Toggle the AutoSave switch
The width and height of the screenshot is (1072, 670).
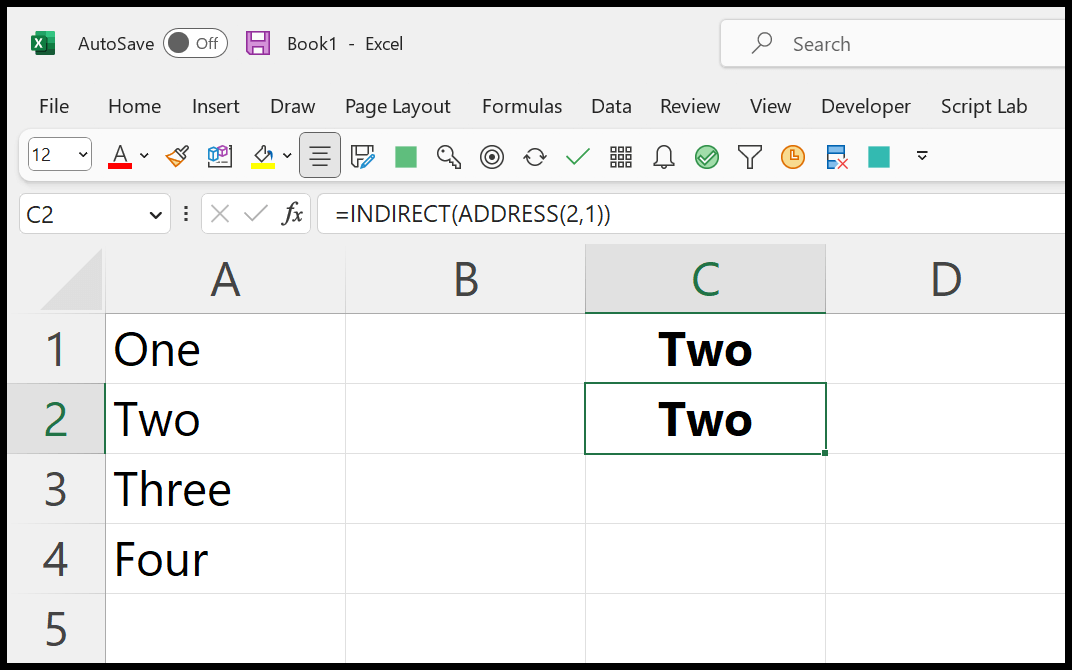click(x=195, y=44)
